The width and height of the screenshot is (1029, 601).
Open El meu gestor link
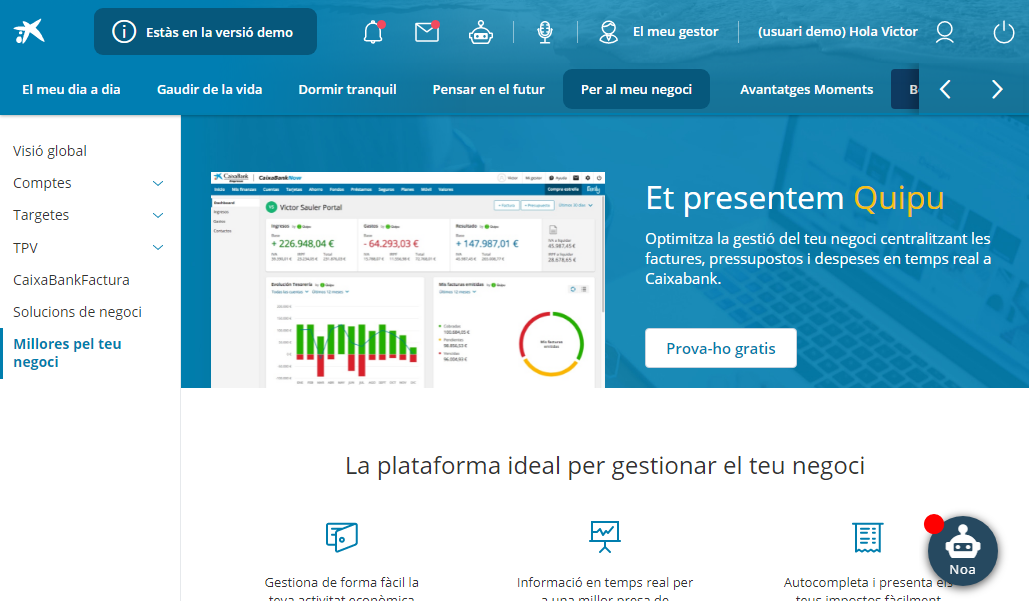(675, 31)
